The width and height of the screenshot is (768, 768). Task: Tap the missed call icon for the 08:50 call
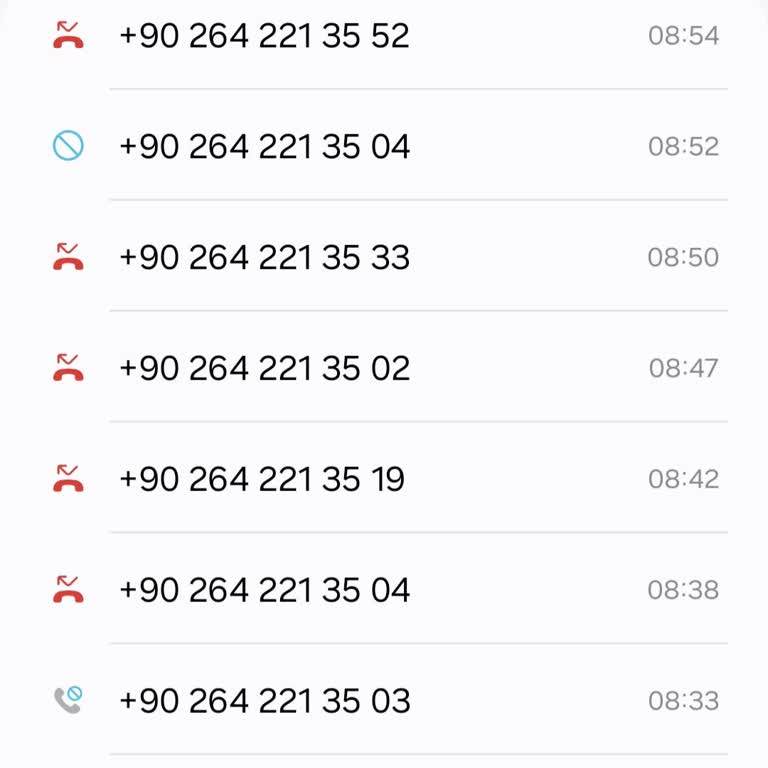pyautogui.click(x=68, y=257)
